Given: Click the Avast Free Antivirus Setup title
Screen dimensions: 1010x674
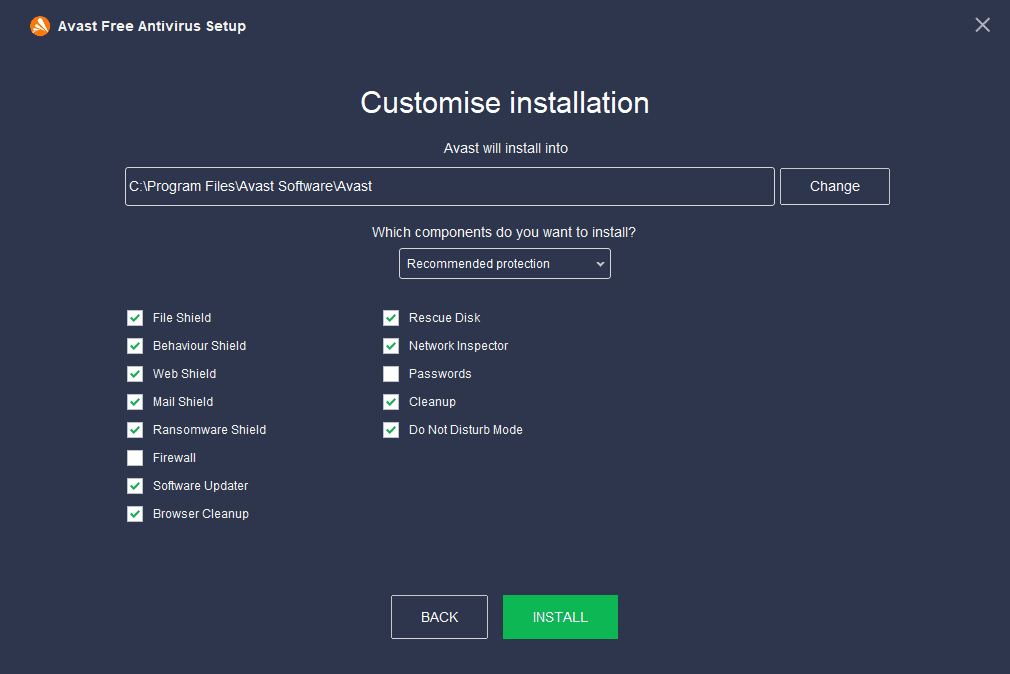Looking at the screenshot, I should [x=152, y=26].
